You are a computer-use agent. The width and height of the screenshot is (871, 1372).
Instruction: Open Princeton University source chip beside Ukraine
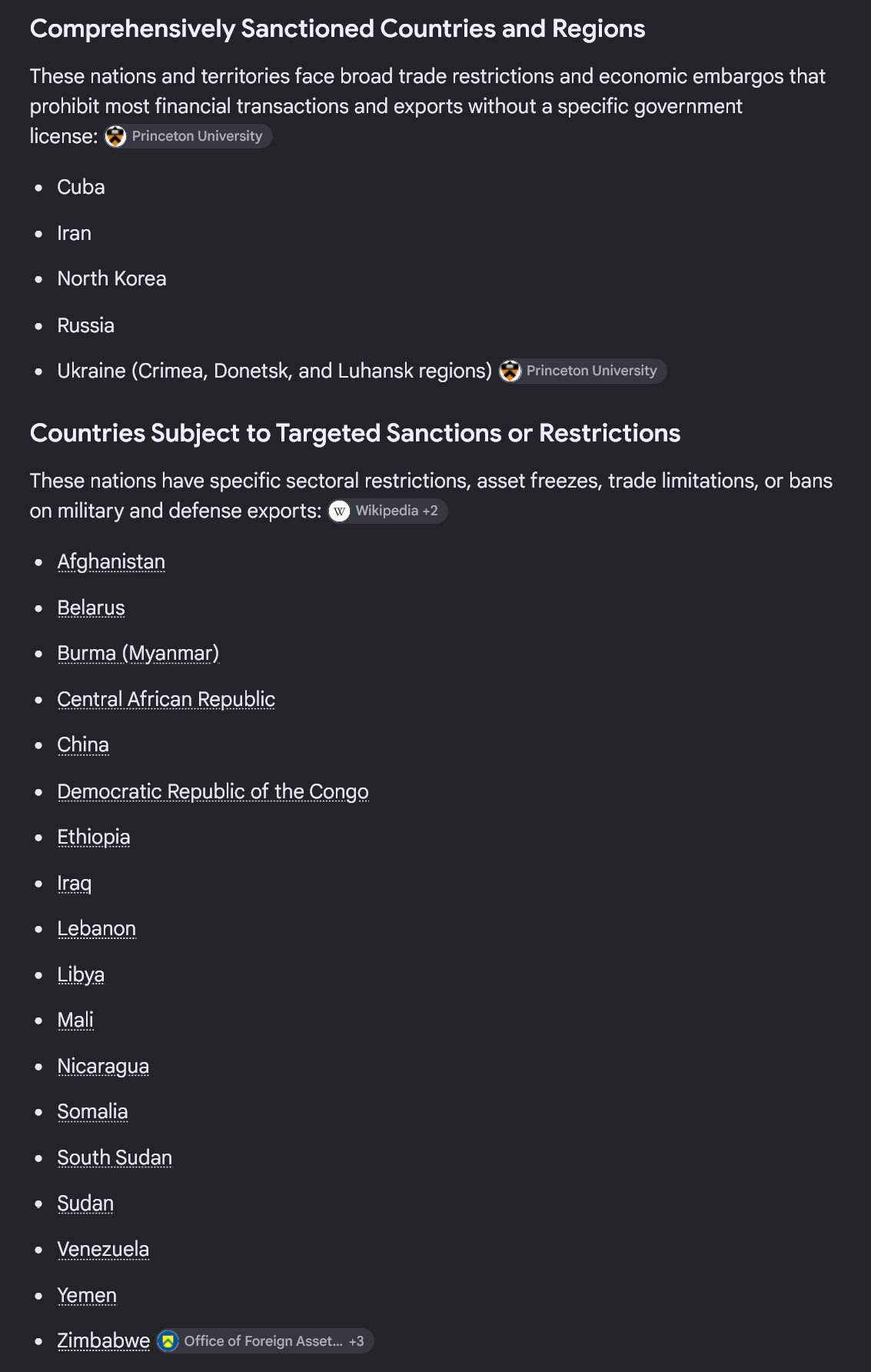583,371
